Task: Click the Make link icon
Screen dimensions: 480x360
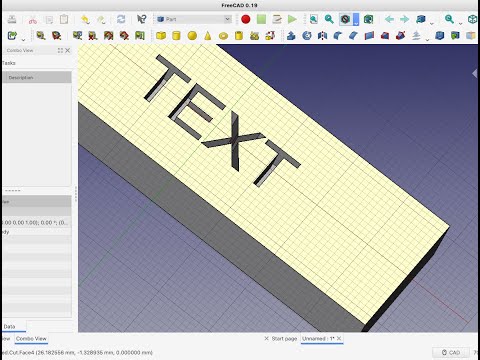Action: point(12,35)
